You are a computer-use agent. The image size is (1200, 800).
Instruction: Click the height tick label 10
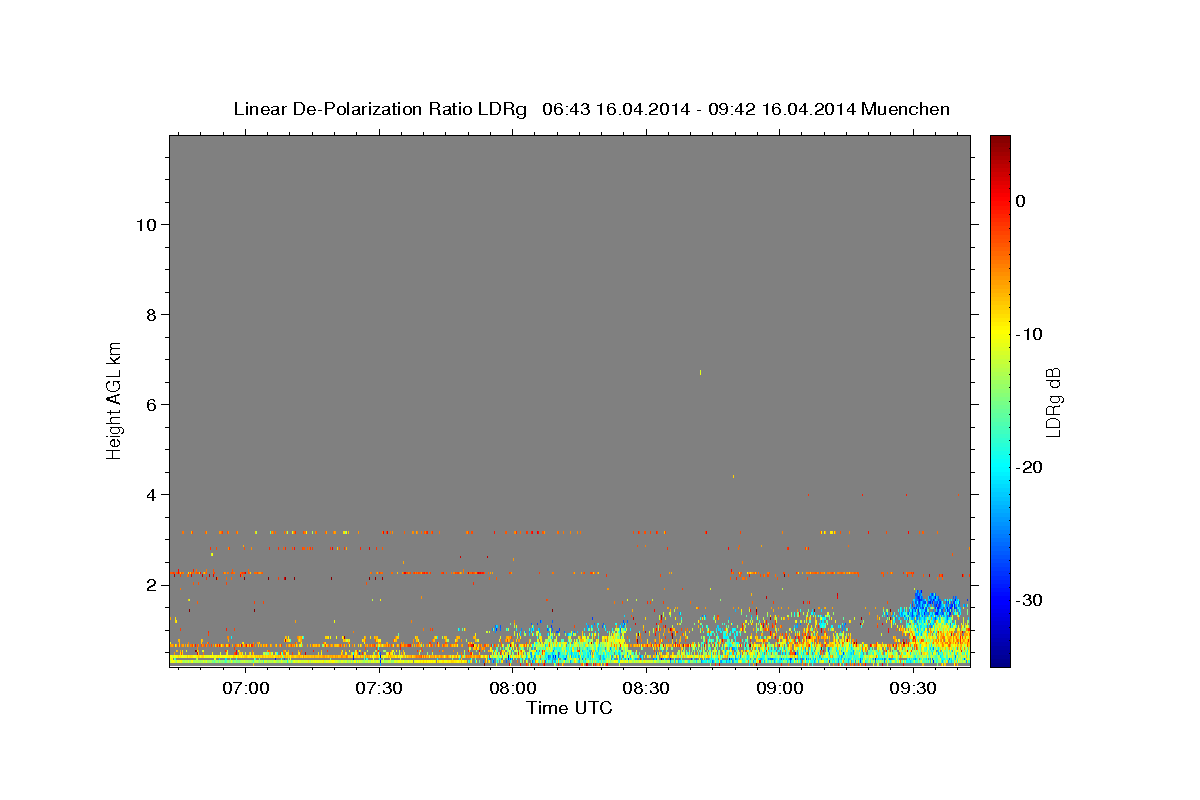[146, 224]
